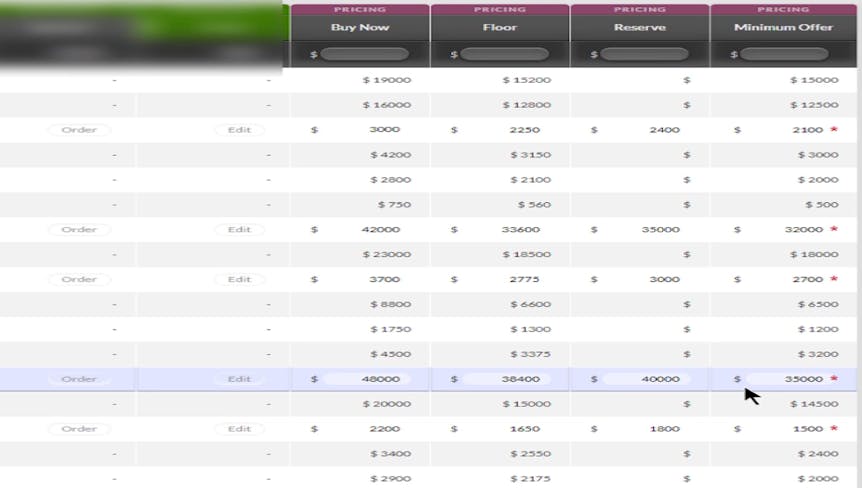Sort by the Floor pricing column header
Viewport: 862px width, 488px height.
coord(499,27)
